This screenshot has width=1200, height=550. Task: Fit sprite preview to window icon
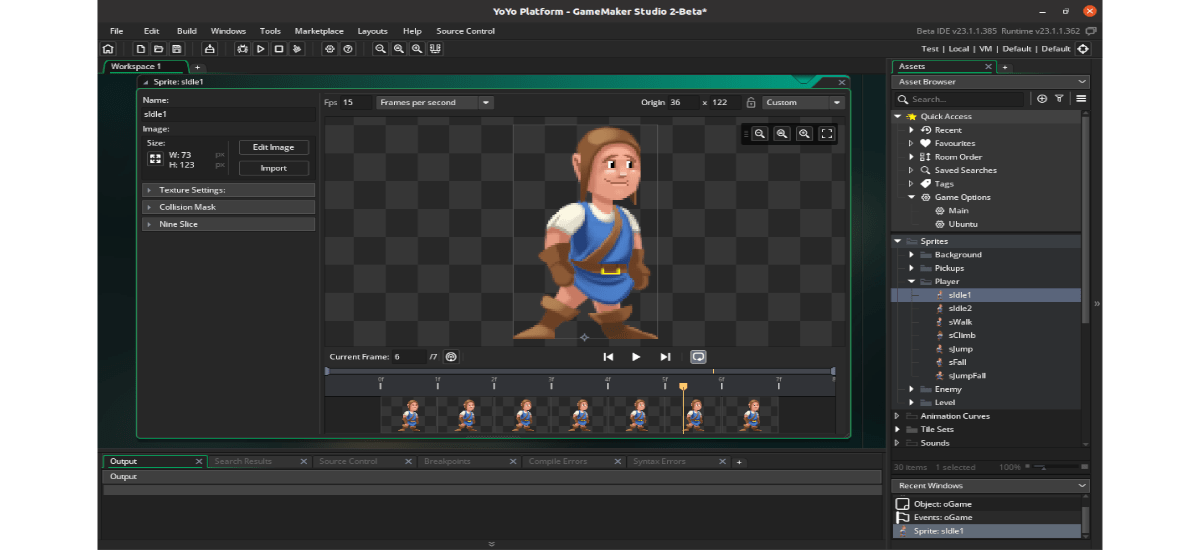click(x=827, y=134)
